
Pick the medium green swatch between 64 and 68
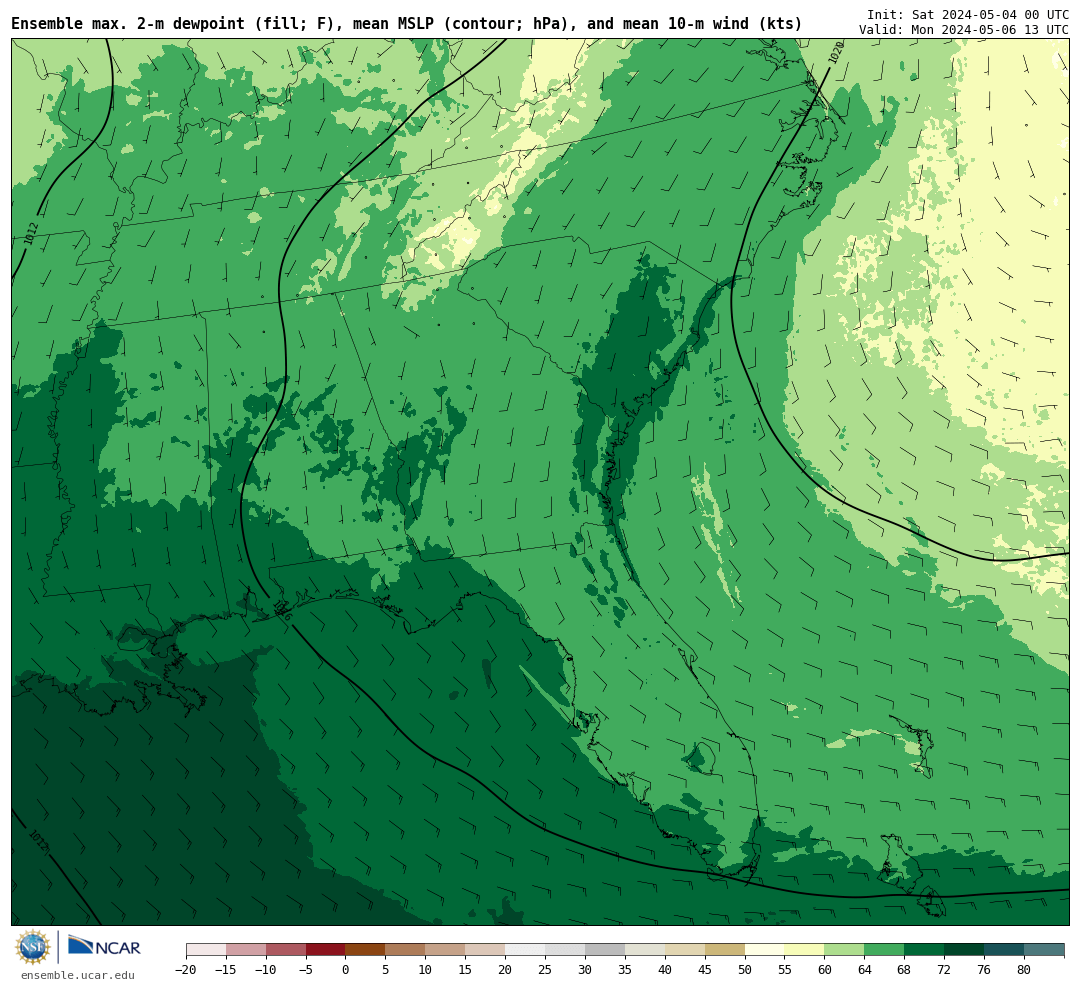(x=885, y=950)
